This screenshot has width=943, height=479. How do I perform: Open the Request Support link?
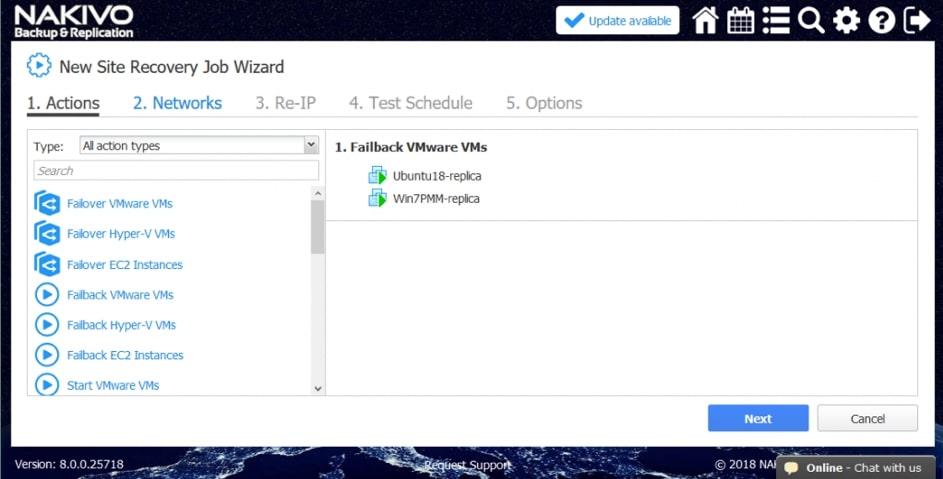[467, 465]
